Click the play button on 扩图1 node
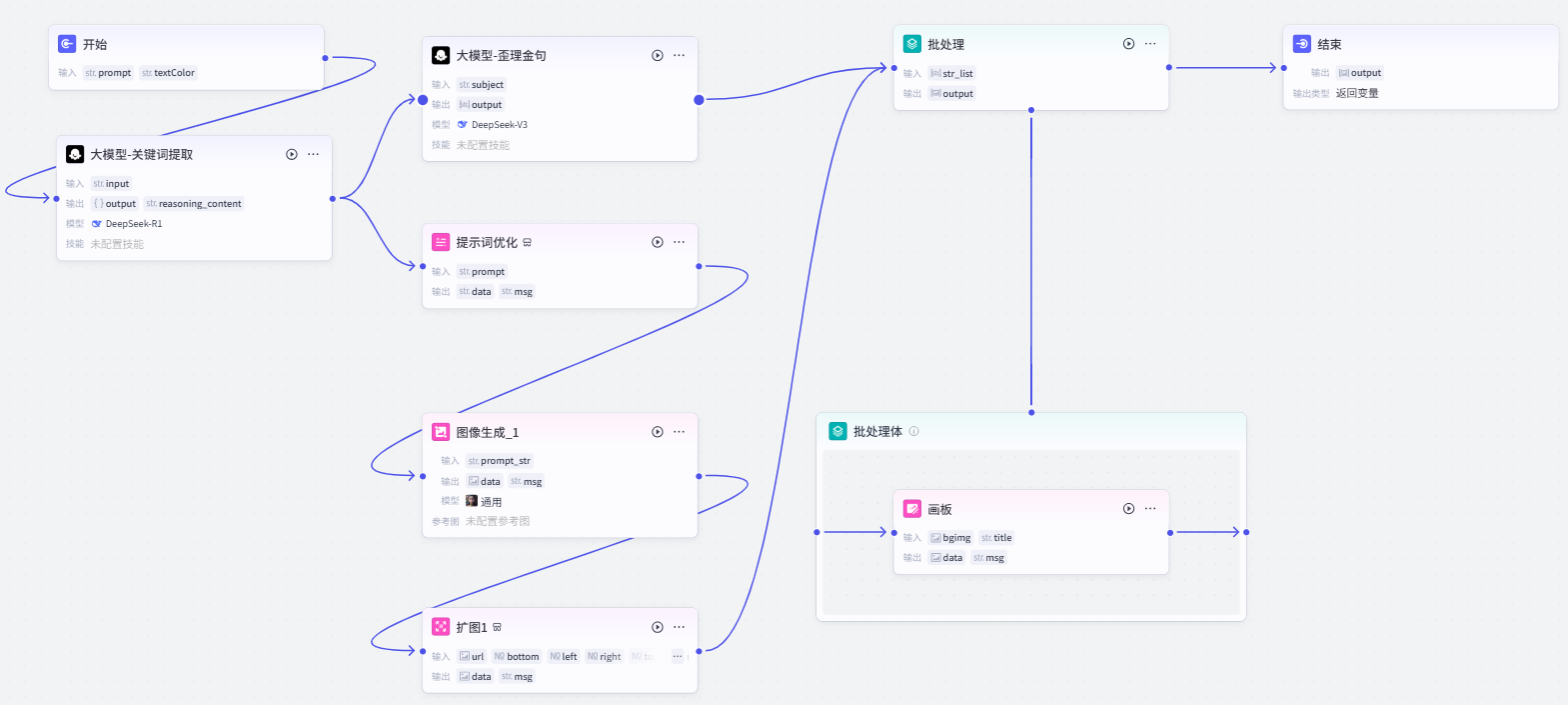This screenshot has height=705, width=1568. (x=658, y=627)
